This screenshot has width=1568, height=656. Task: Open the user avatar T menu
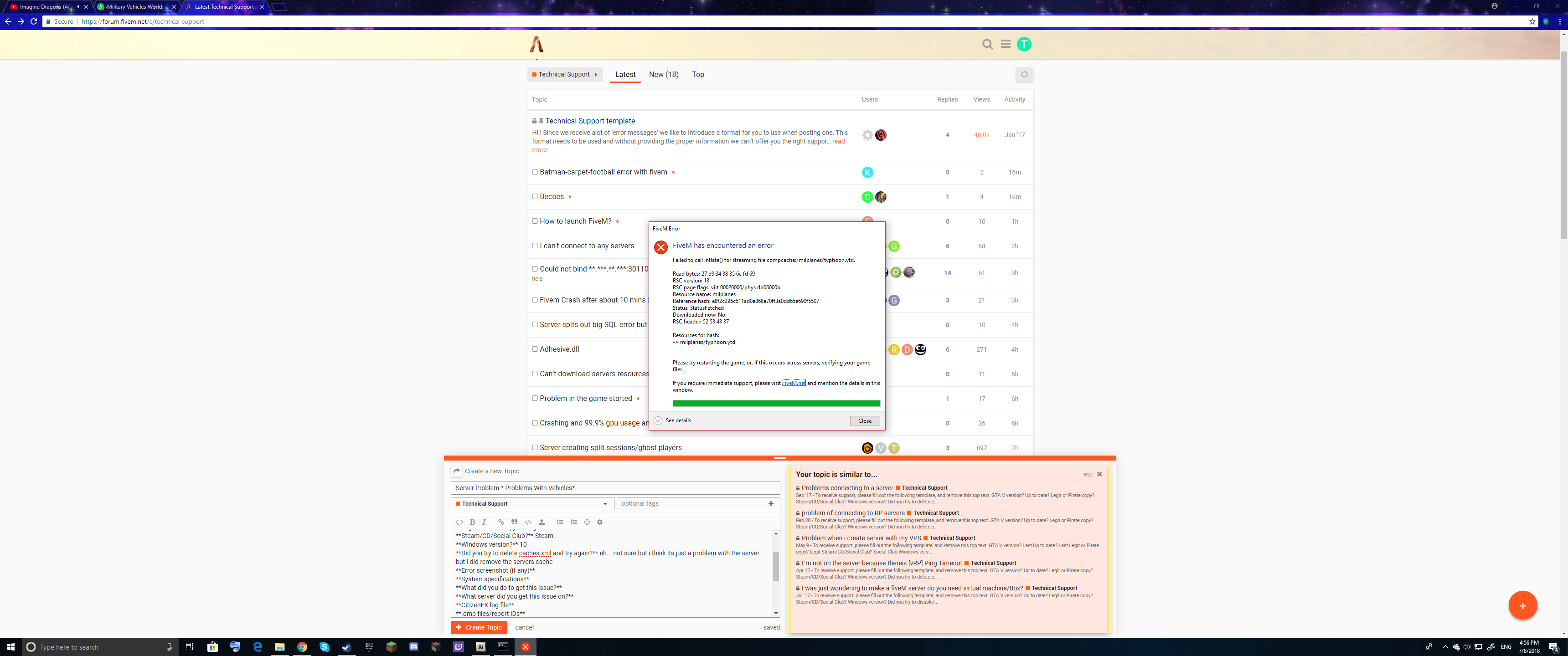pos(1024,44)
